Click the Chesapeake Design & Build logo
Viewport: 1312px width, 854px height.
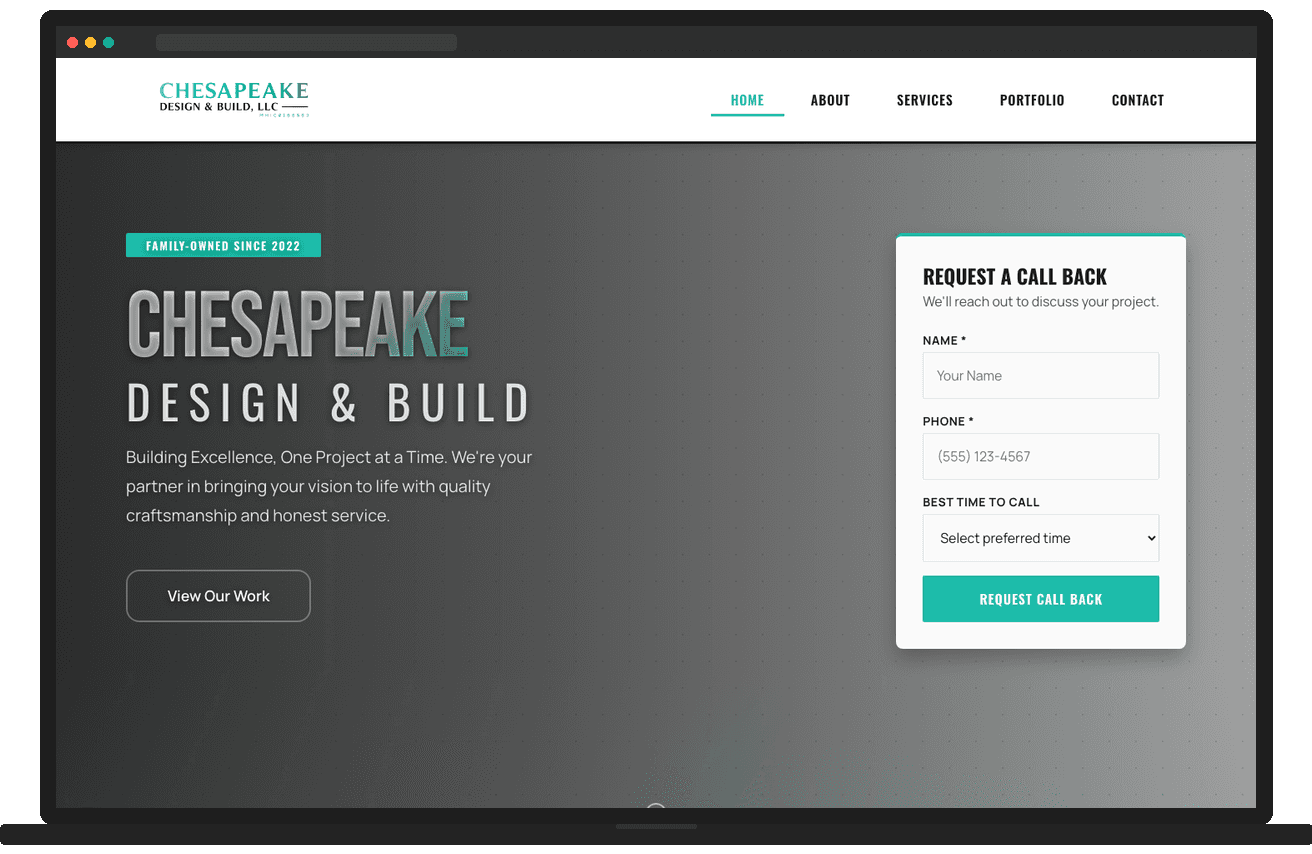(x=234, y=98)
